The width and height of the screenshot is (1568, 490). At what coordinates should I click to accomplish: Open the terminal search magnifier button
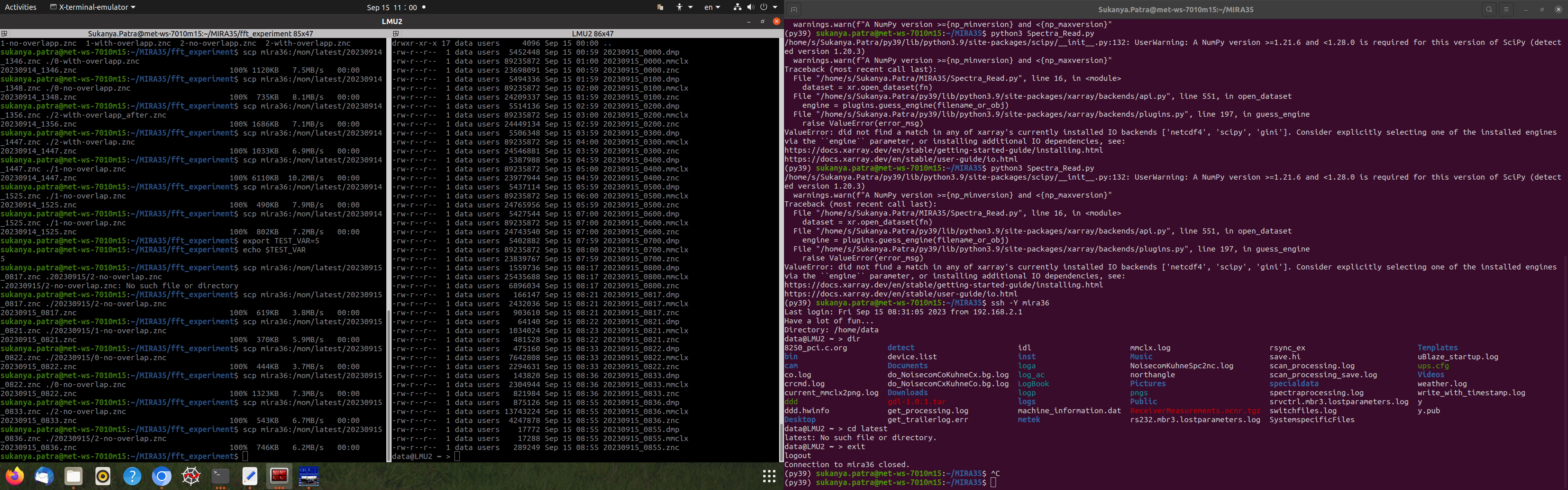[1489, 9]
